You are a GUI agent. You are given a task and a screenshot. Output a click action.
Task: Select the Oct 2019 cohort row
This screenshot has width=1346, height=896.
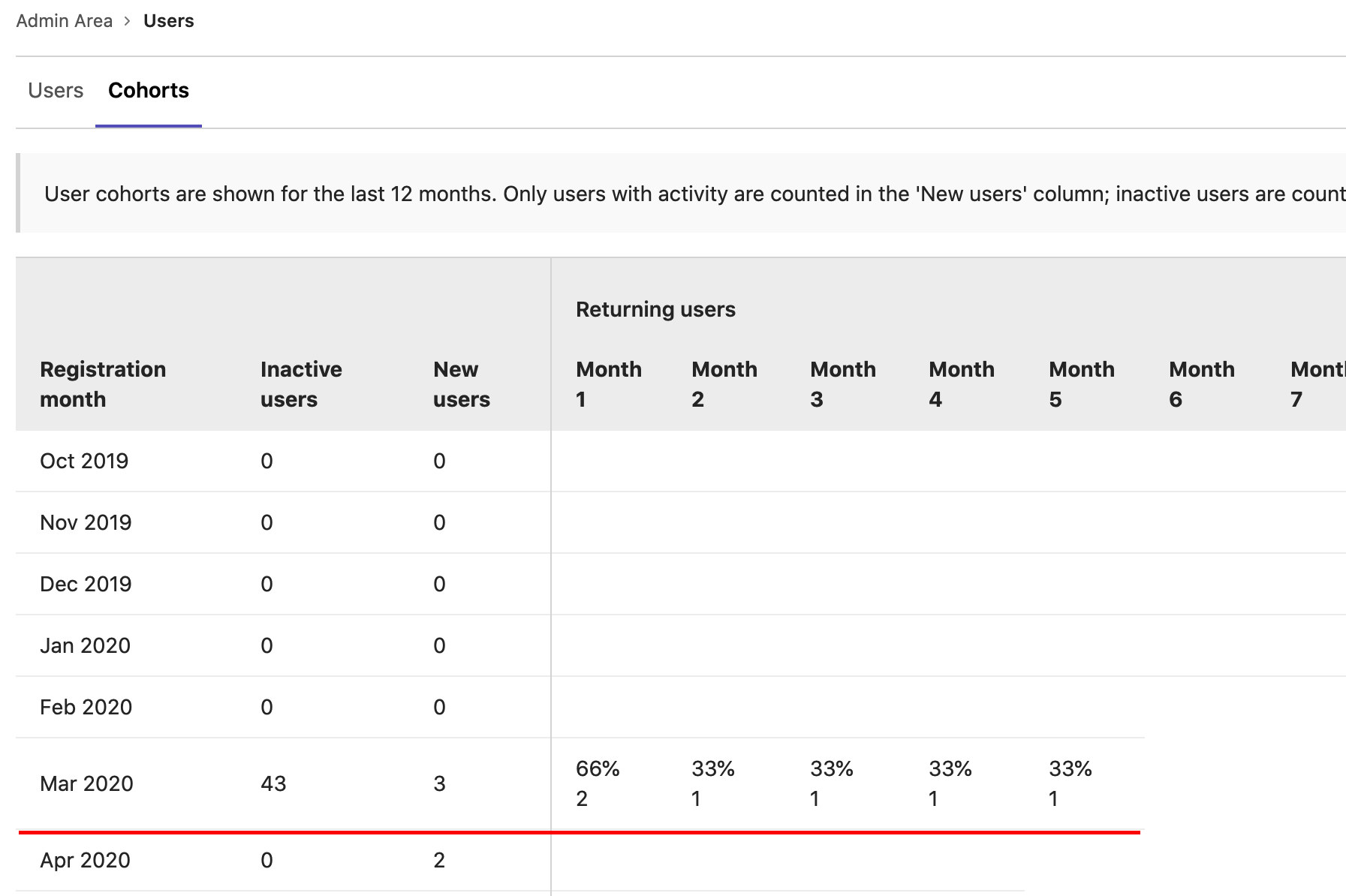point(83,461)
